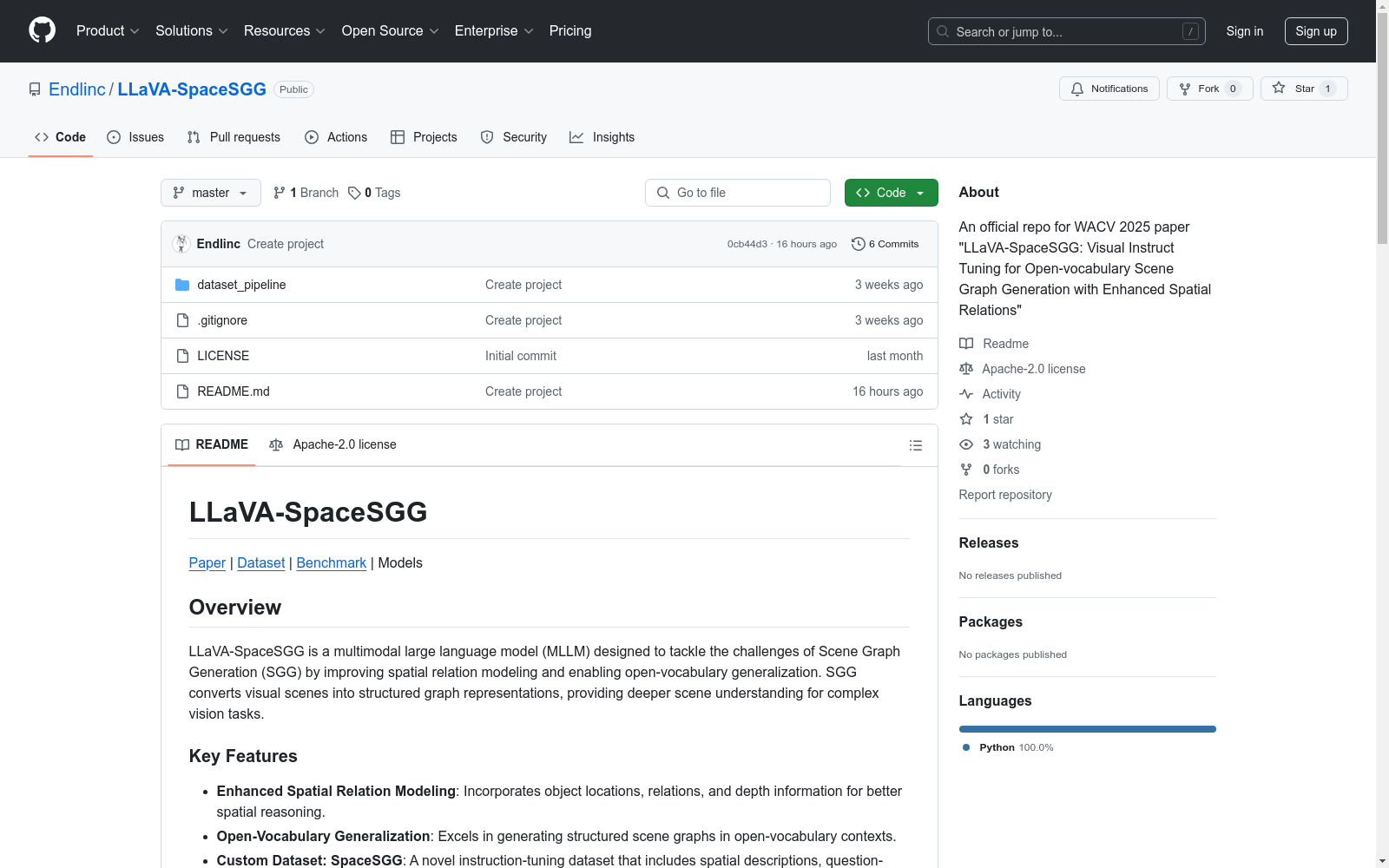Toggle Notifications for this repo
The height and width of the screenshot is (868, 1389).
[x=1109, y=89]
